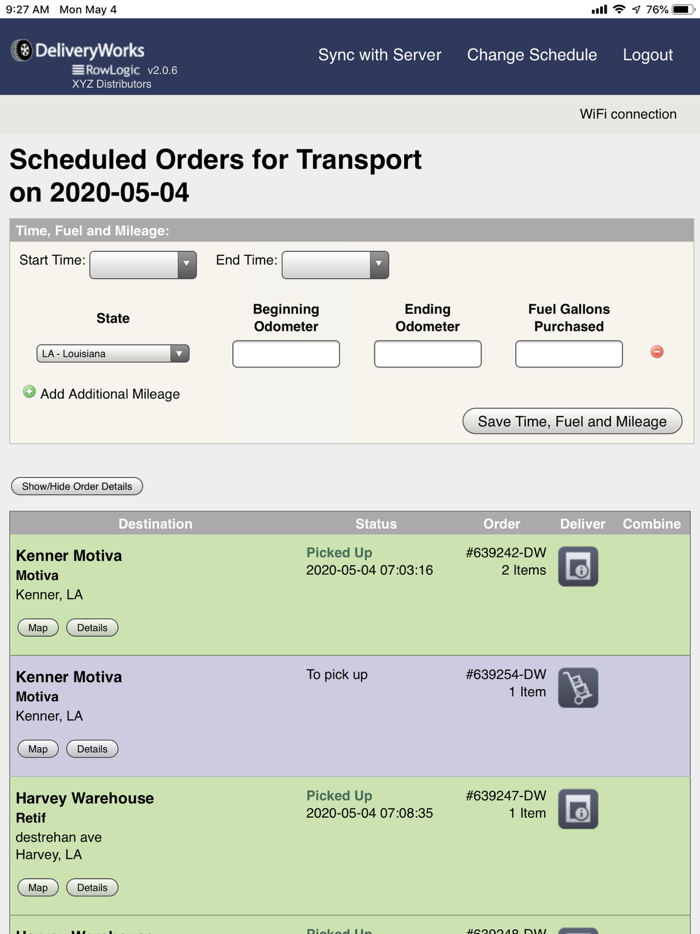Tap the deliver icon for order #639247-DW
Image resolution: width=700 pixels, height=934 pixels.
(x=578, y=809)
